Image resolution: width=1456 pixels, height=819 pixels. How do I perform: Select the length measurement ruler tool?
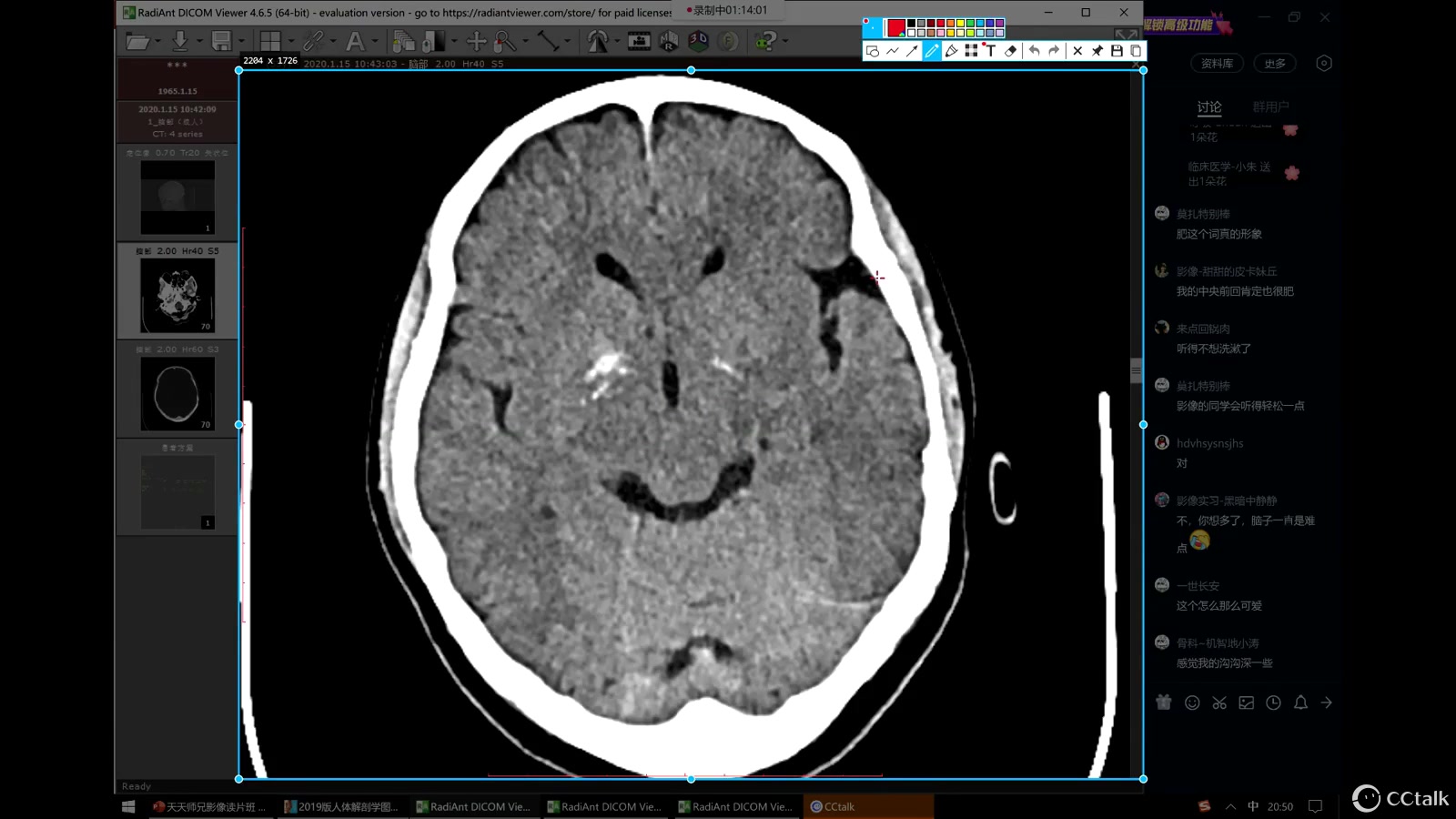(549, 41)
